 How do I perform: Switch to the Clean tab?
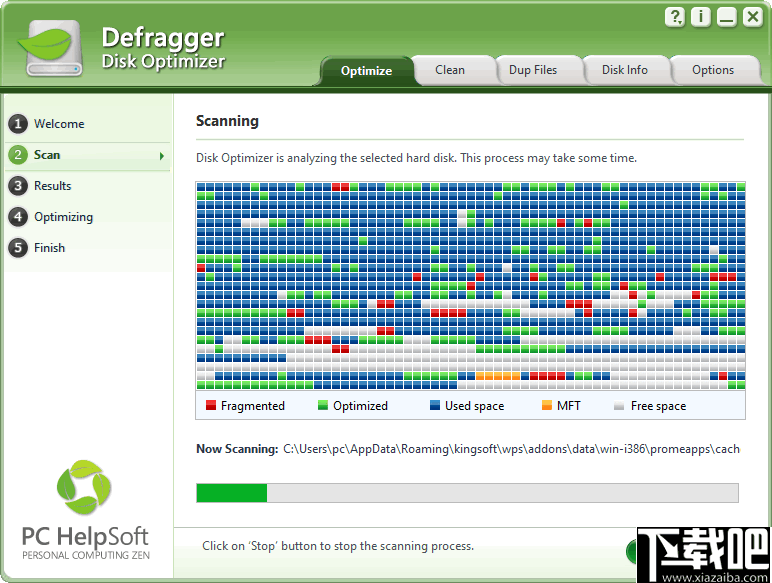(x=450, y=70)
